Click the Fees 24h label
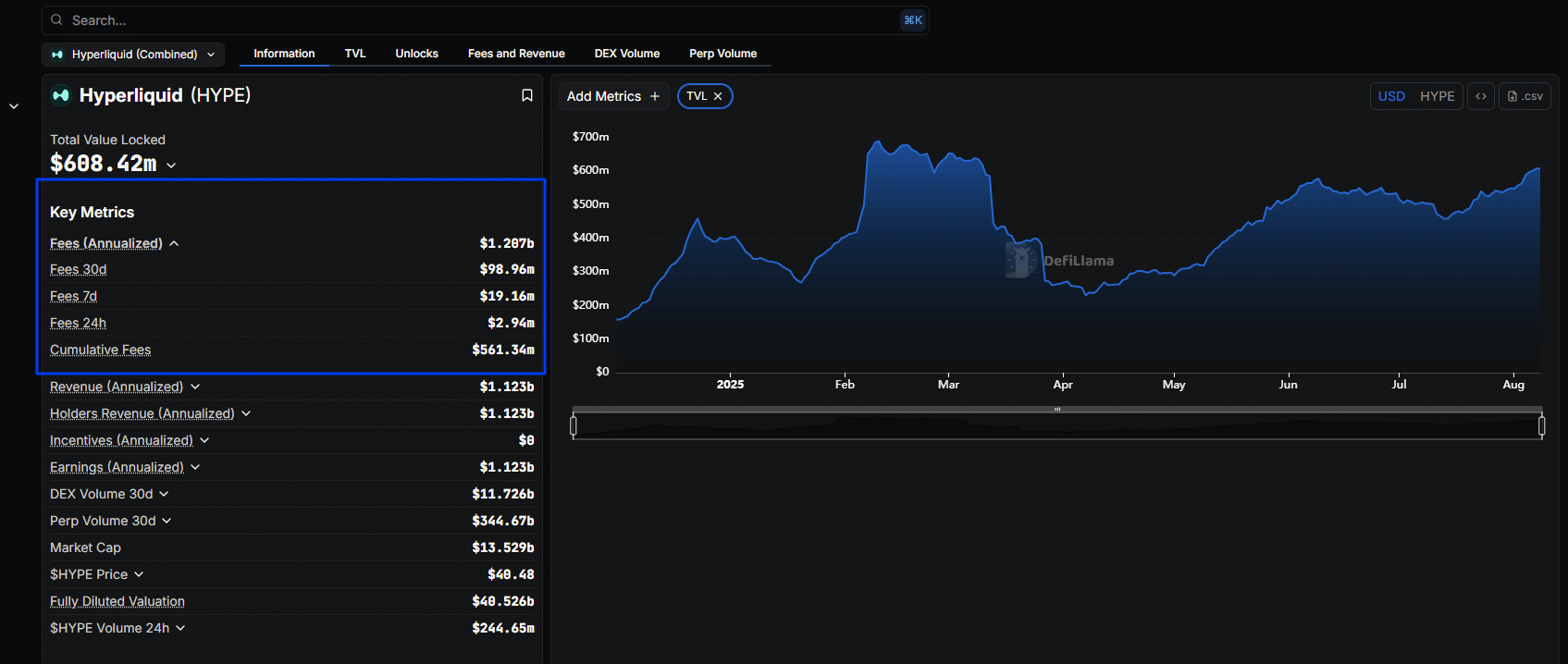This screenshot has width=1568, height=664. point(78,323)
